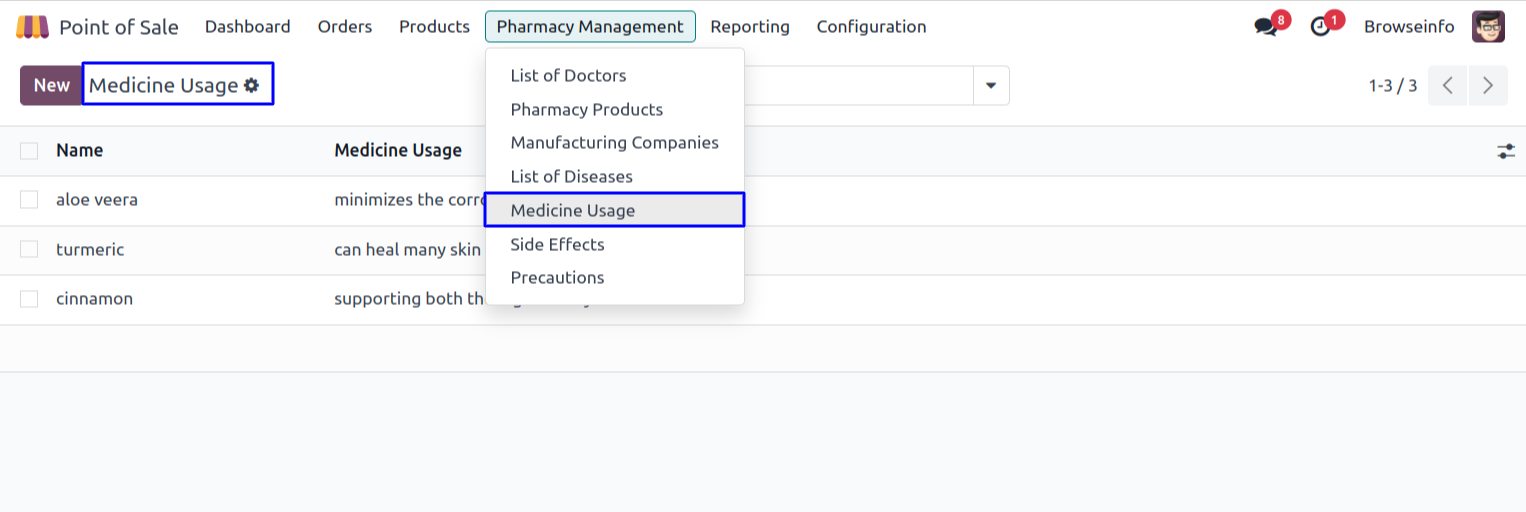Toggle the select-all header checkbox
1526x512 pixels.
point(29,151)
